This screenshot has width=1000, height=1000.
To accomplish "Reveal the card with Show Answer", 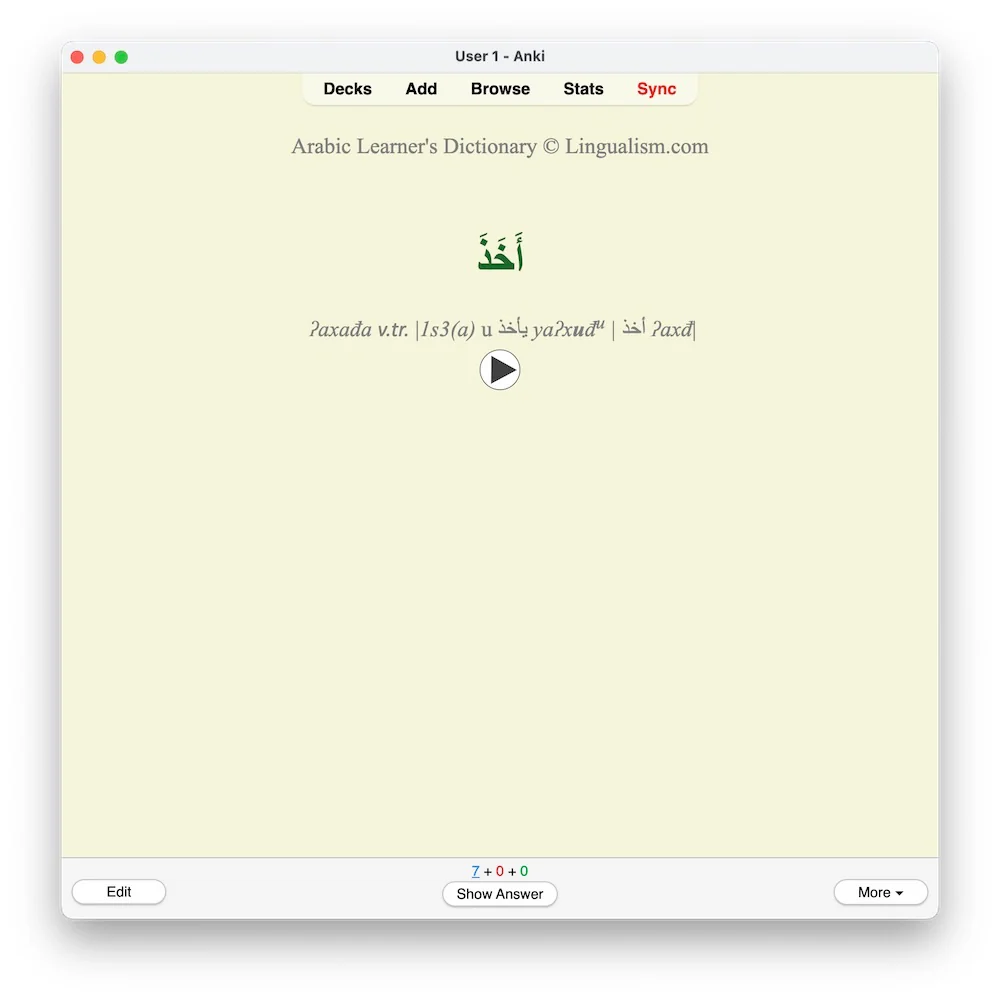I will tap(499, 893).
